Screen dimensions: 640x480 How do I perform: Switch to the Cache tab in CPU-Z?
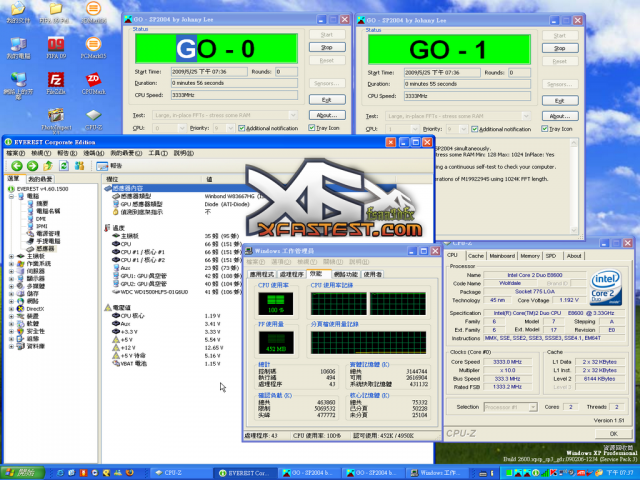click(476, 256)
